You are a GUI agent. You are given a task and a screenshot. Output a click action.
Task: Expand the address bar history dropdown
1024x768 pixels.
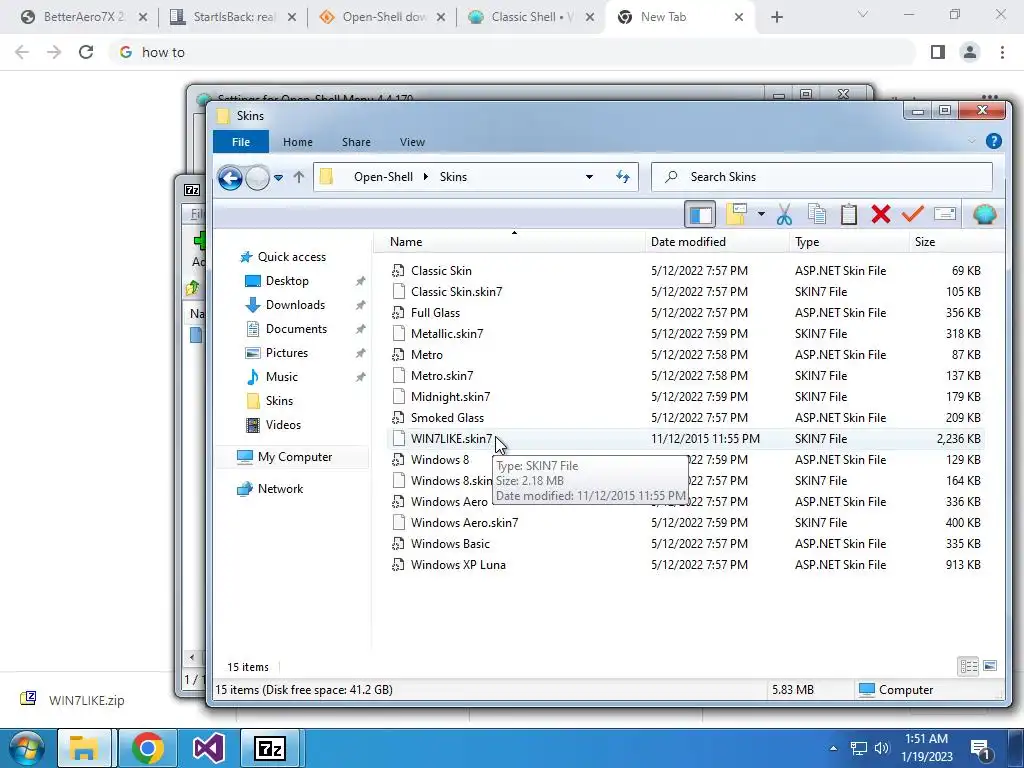pyautogui.click(x=589, y=177)
